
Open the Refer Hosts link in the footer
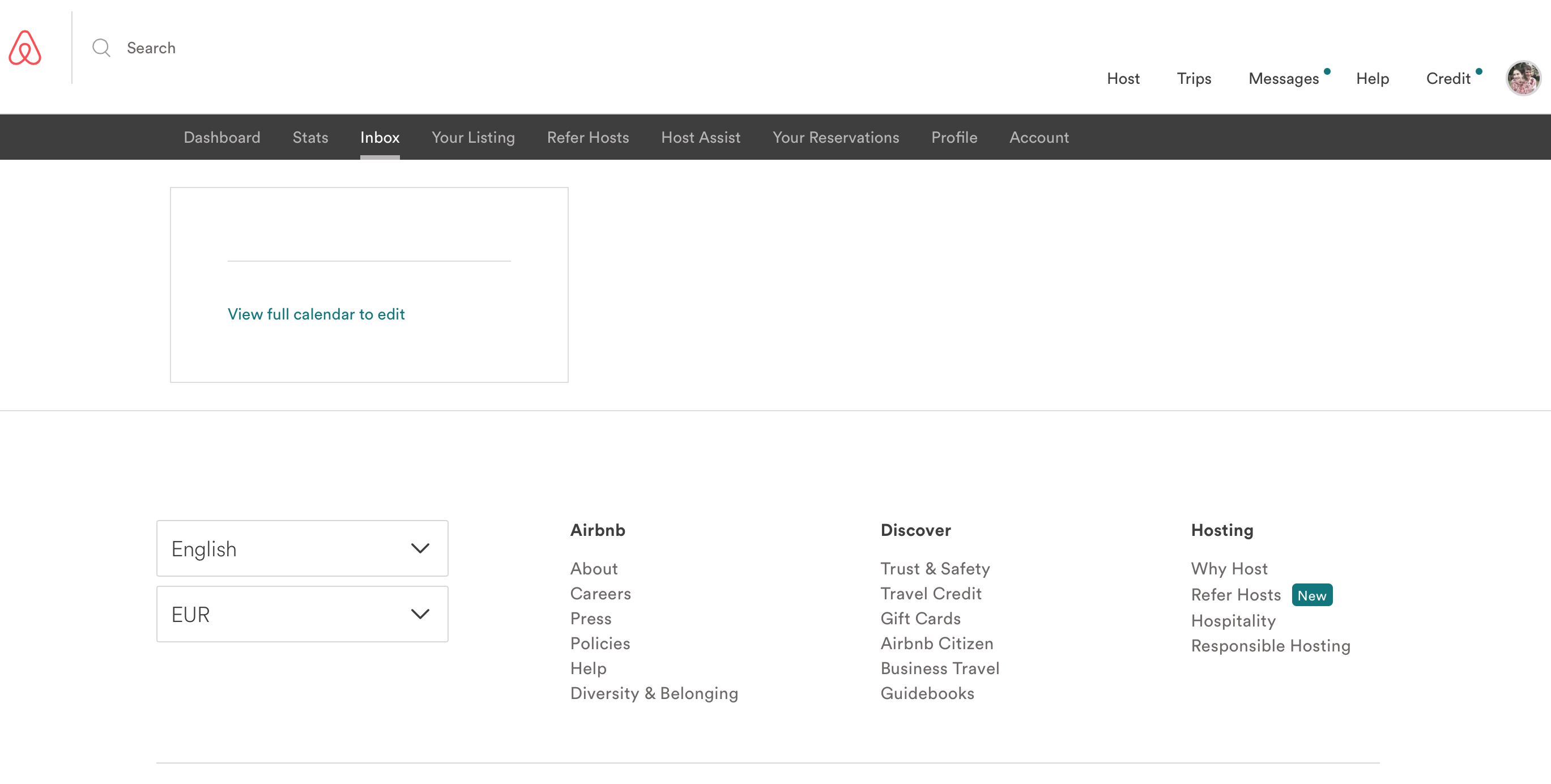[1235, 595]
